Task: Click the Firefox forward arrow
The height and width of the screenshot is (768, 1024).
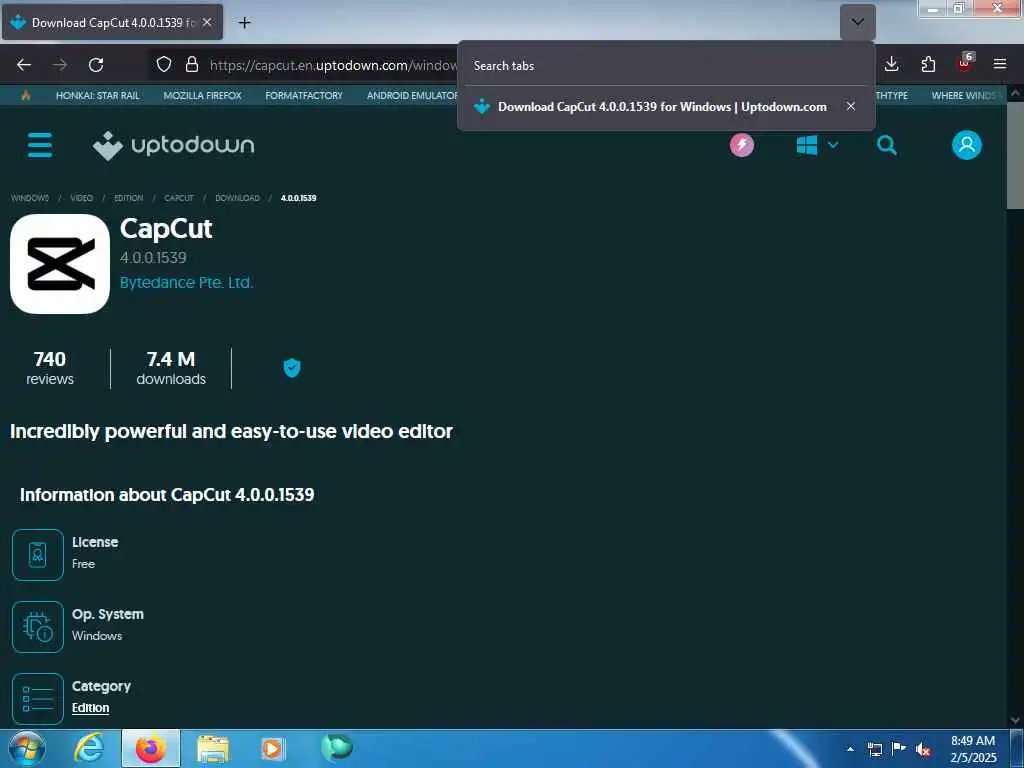Action: click(60, 65)
